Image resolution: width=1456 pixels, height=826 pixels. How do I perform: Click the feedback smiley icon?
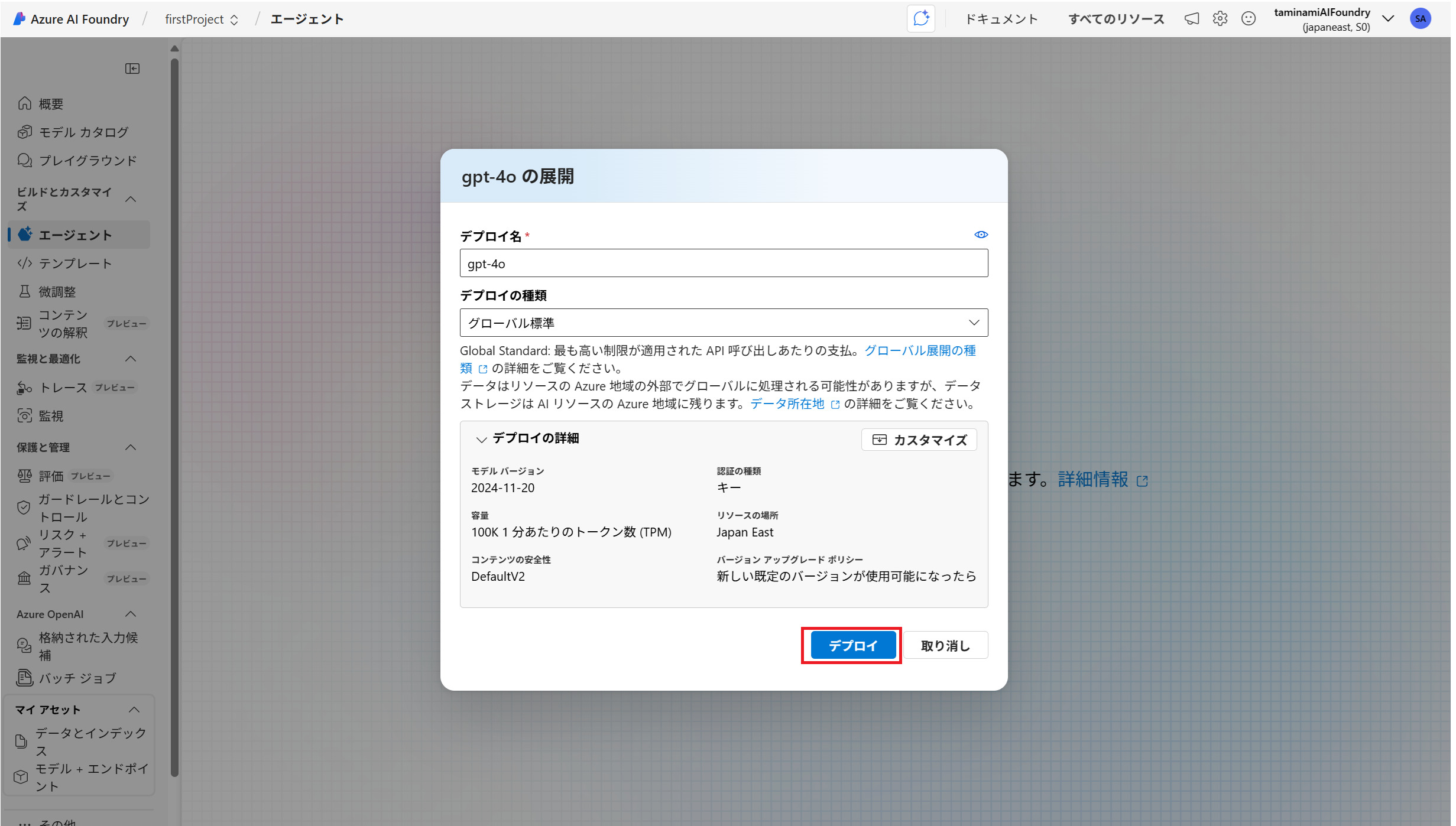(1249, 19)
